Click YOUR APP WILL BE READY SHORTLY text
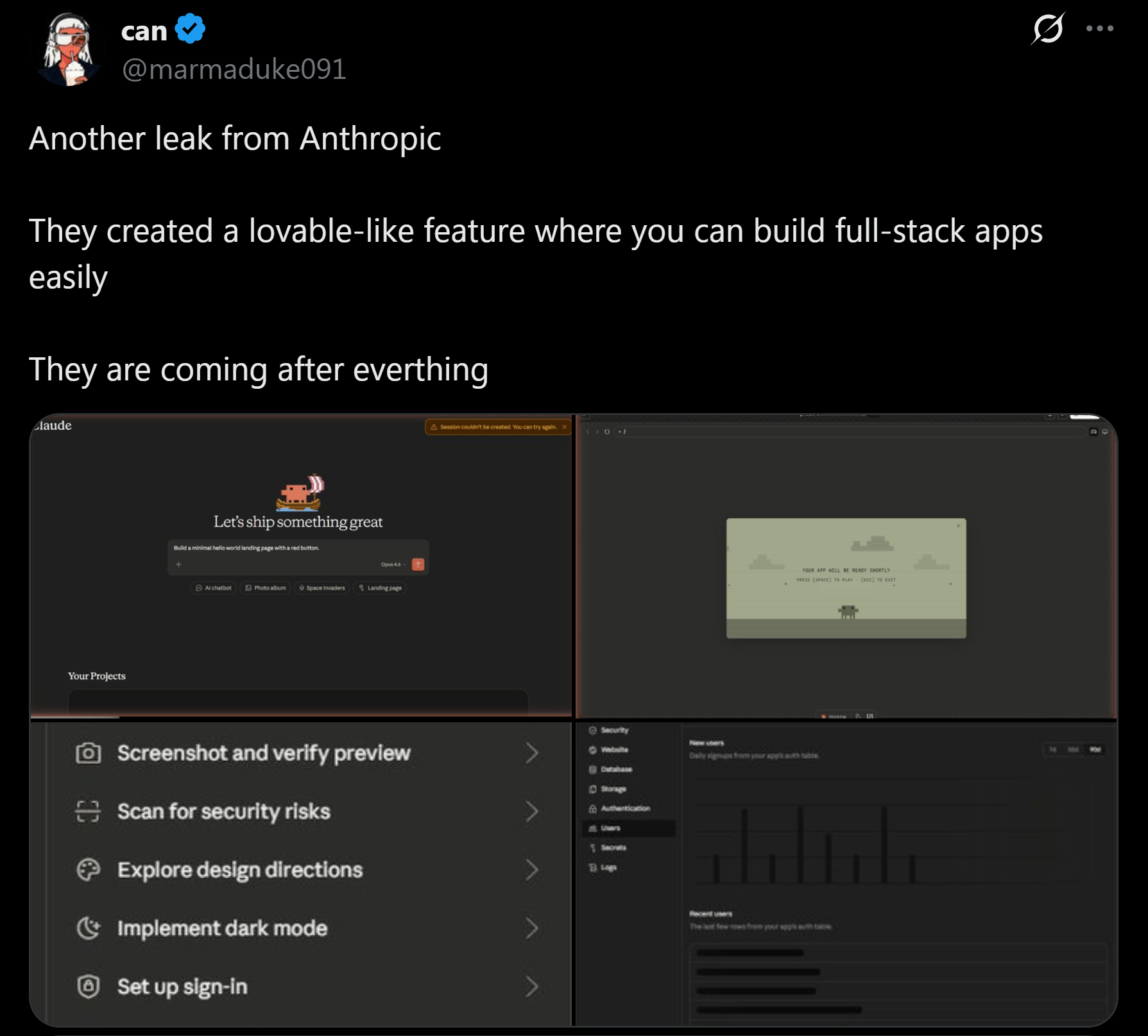The image size is (1148, 1036). click(846, 570)
